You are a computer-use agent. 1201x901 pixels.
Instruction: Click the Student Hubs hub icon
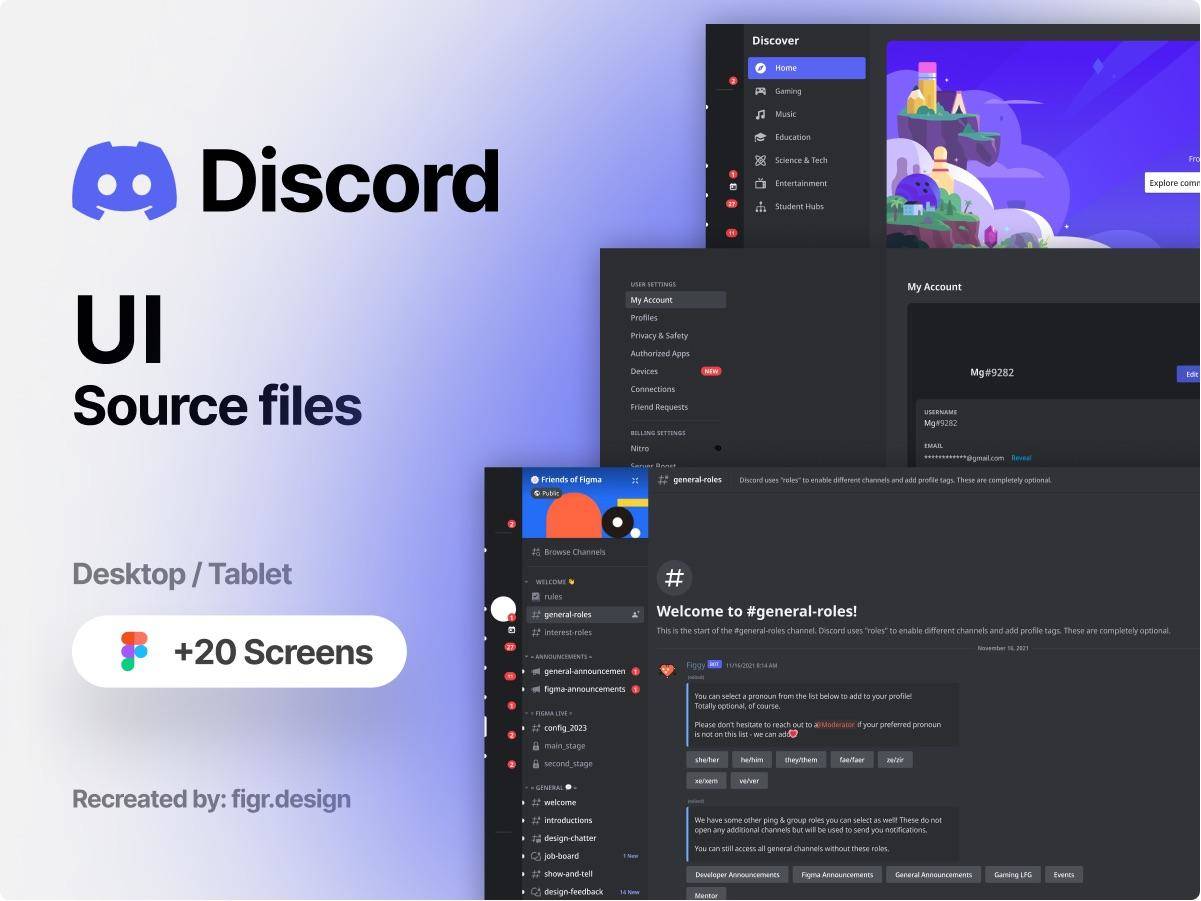tap(760, 206)
